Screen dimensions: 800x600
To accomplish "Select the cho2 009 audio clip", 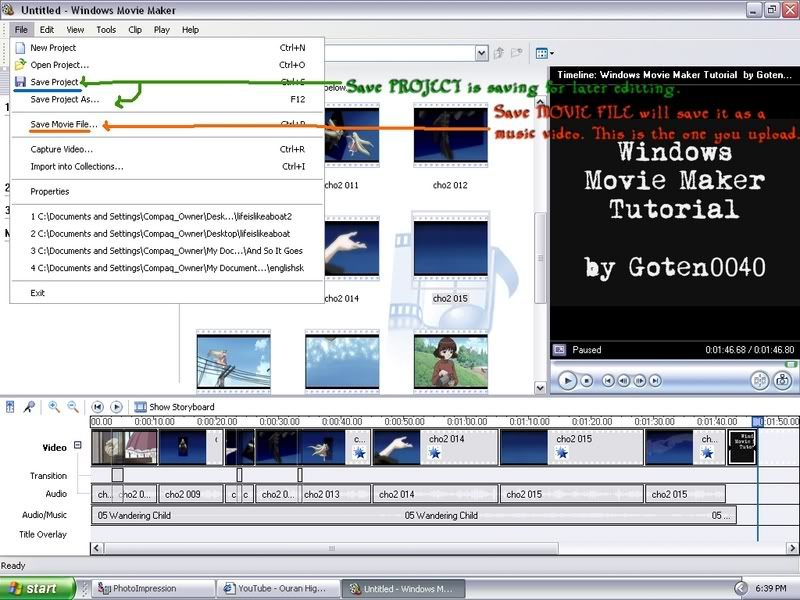I will 191,494.
